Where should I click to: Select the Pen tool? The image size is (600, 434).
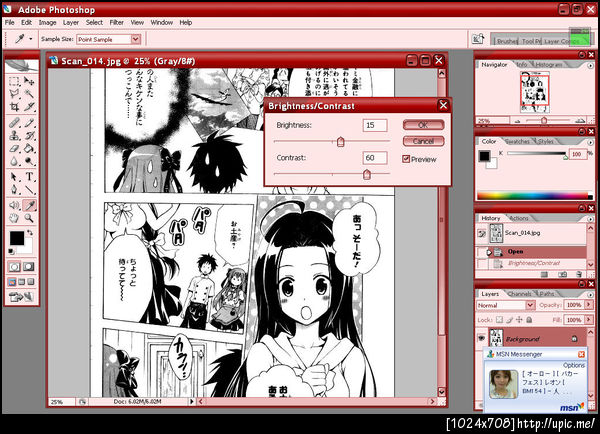(x=14, y=190)
